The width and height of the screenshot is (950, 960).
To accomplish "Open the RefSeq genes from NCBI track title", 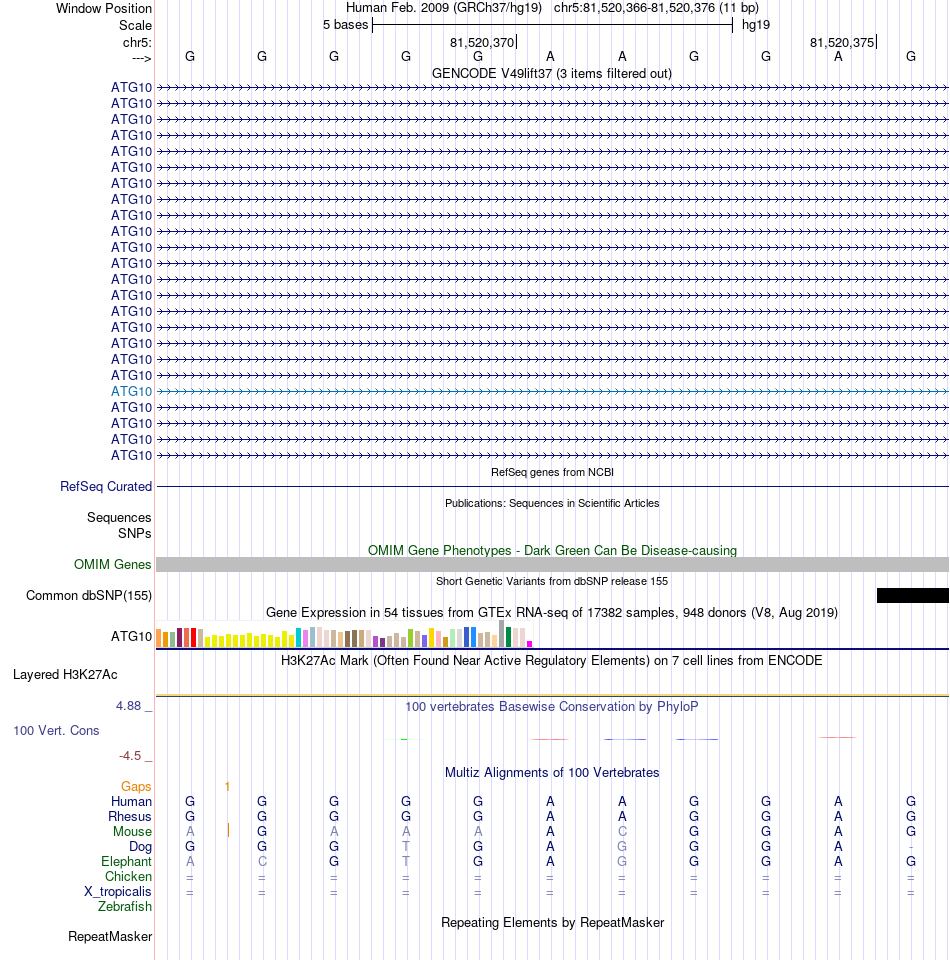I will pos(552,472).
